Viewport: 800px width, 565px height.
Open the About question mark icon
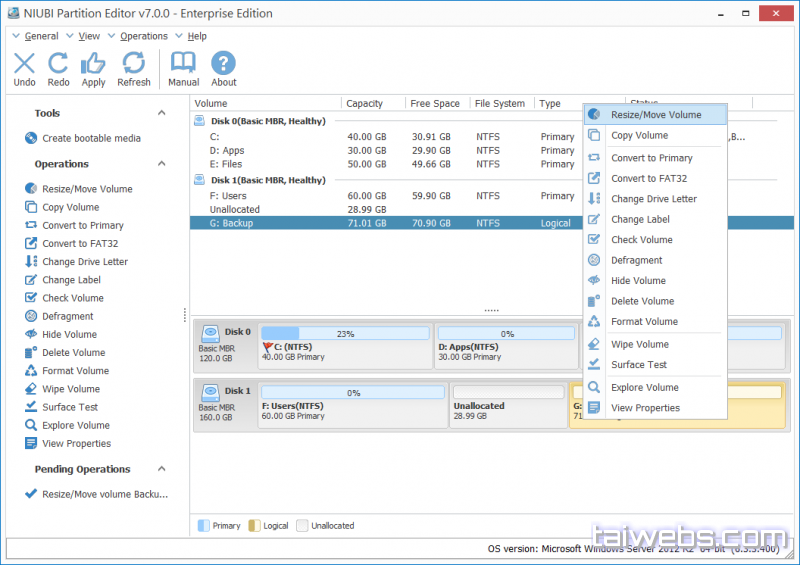224,64
